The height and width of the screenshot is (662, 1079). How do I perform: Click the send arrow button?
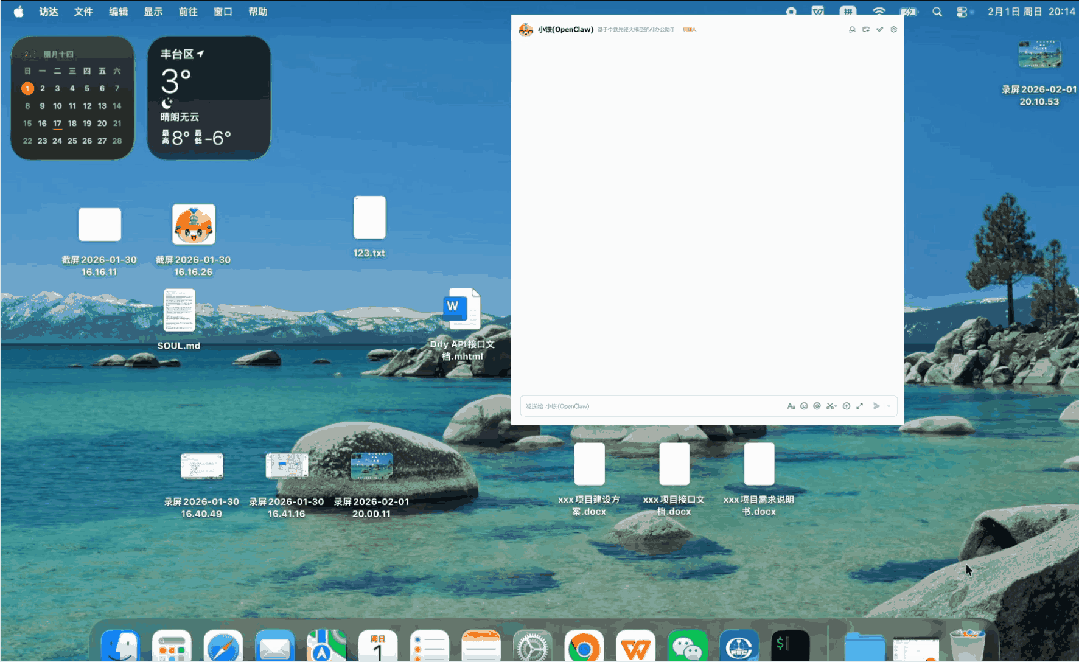tap(876, 406)
